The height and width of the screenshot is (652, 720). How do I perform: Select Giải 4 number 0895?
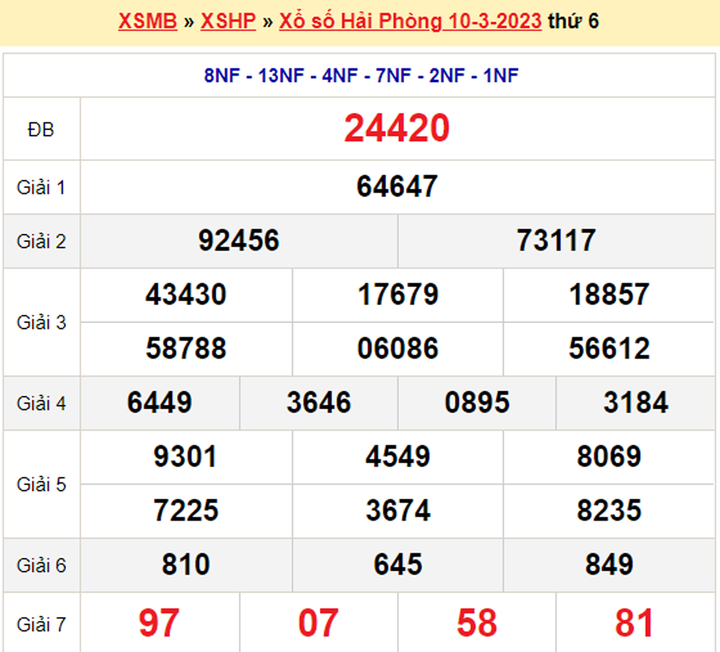pyautogui.click(x=477, y=402)
